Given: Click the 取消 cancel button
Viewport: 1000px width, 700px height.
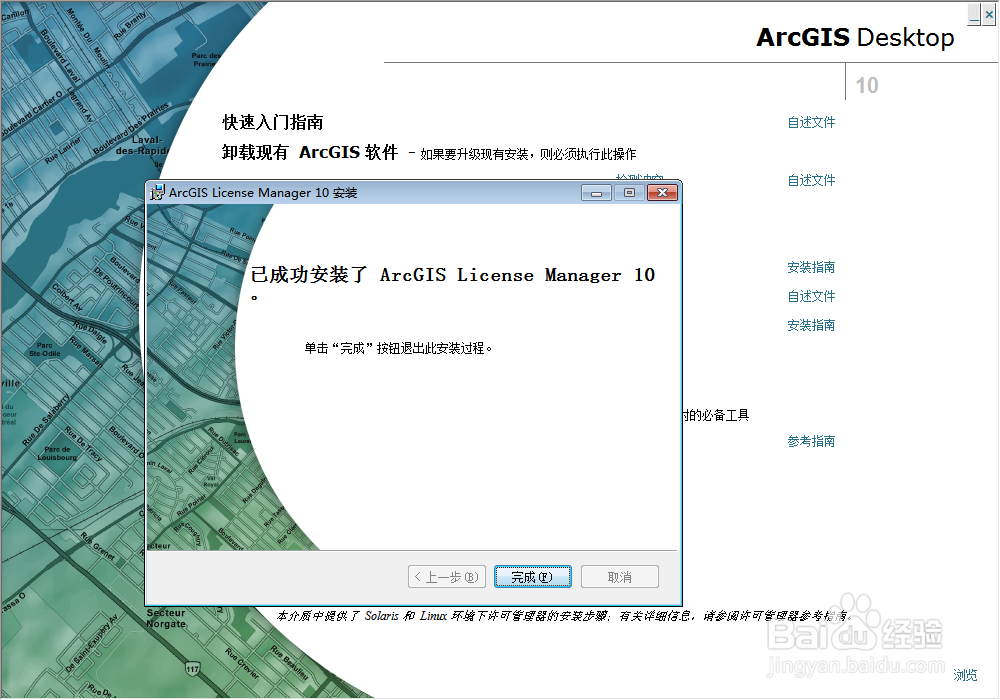Looking at the screenshot, I should [x=619, y=577].
